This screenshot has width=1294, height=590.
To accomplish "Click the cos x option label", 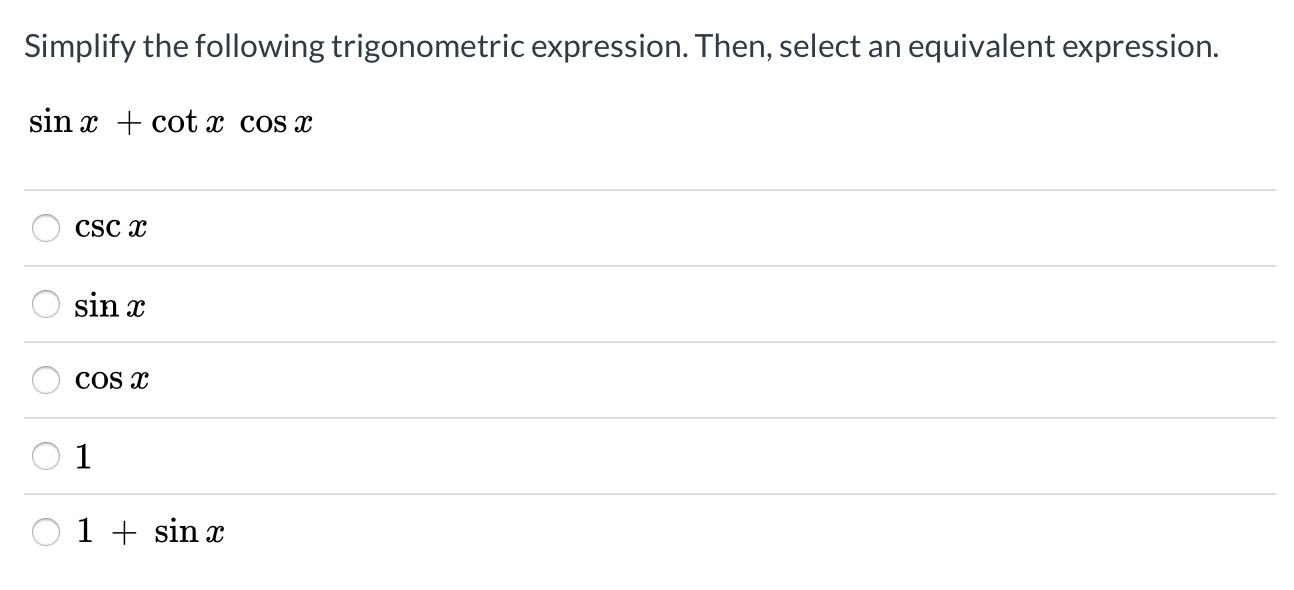I will click(112, 379).
